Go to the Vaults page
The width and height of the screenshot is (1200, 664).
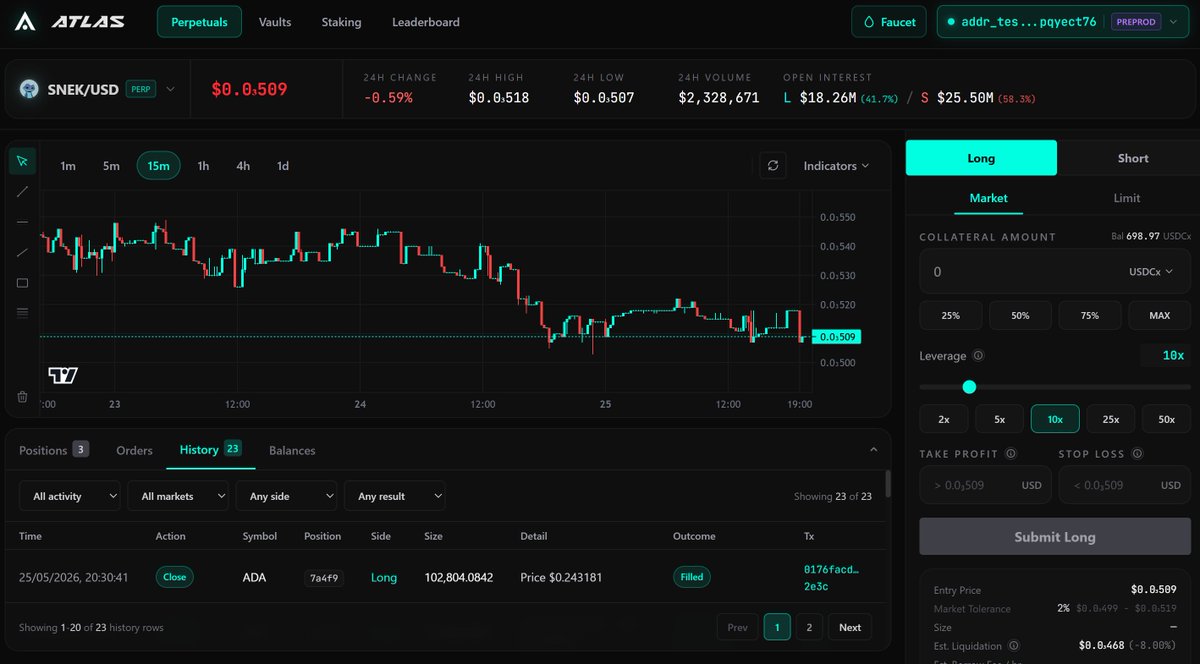pos(275,22)
